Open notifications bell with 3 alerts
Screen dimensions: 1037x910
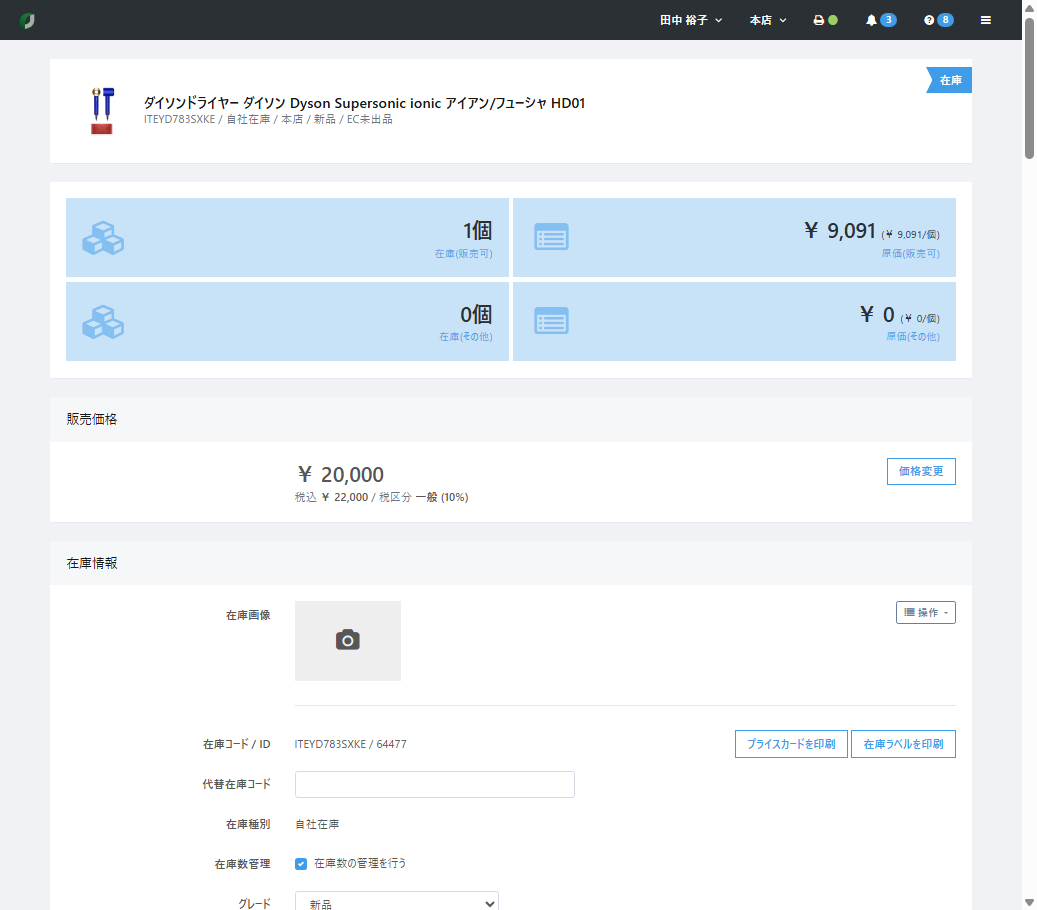[x=880, y=21]
